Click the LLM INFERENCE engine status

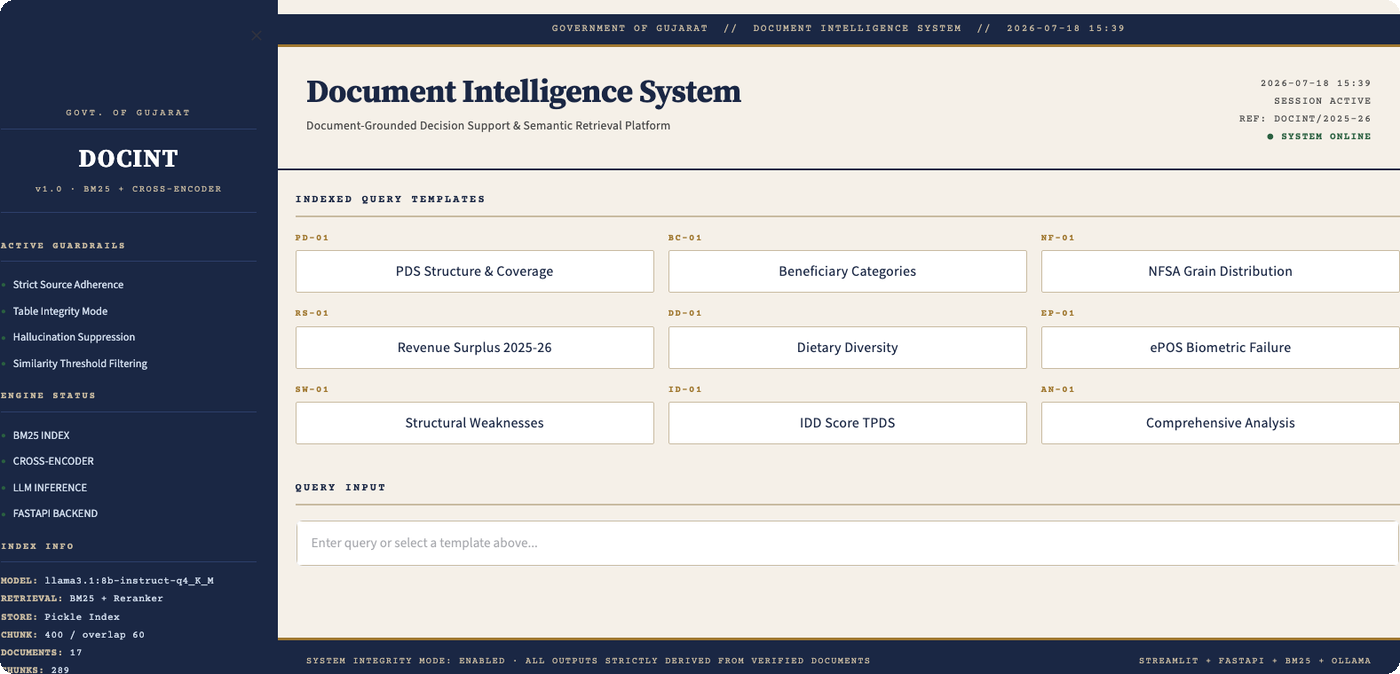[50, 488]
